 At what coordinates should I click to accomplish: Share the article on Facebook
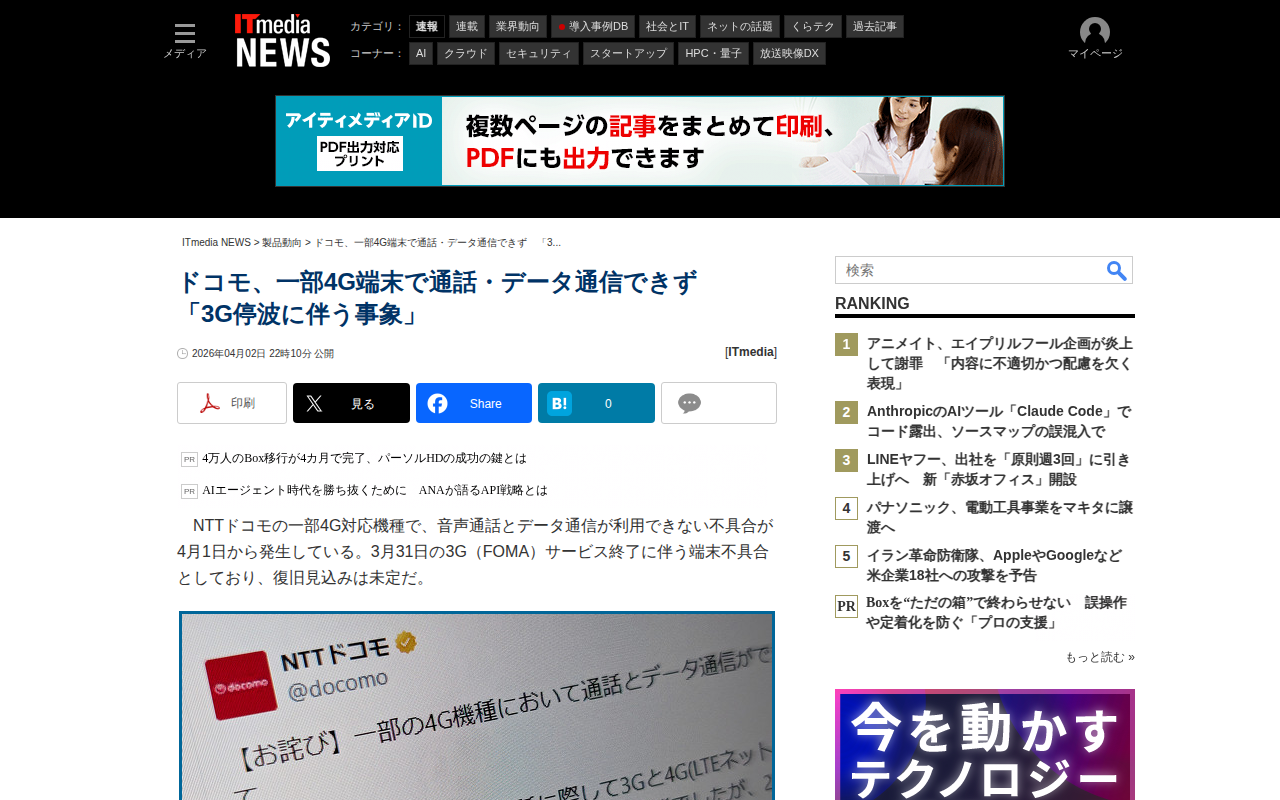pyautogui.click(x=474, y=403)
